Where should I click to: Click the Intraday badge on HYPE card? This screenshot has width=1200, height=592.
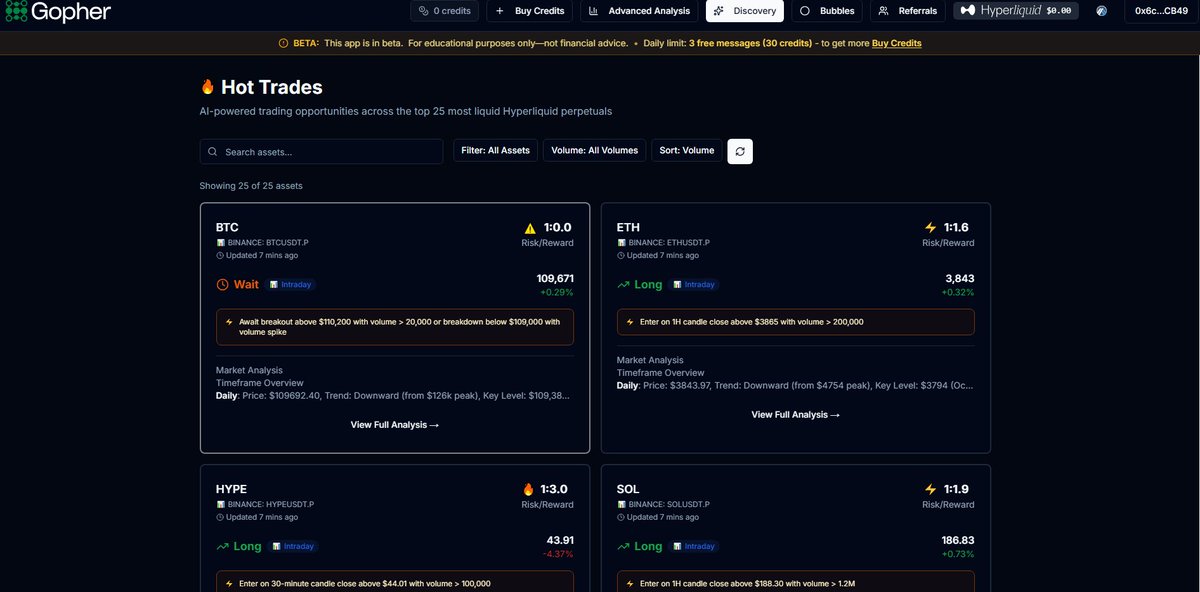[x=293, y=547]
